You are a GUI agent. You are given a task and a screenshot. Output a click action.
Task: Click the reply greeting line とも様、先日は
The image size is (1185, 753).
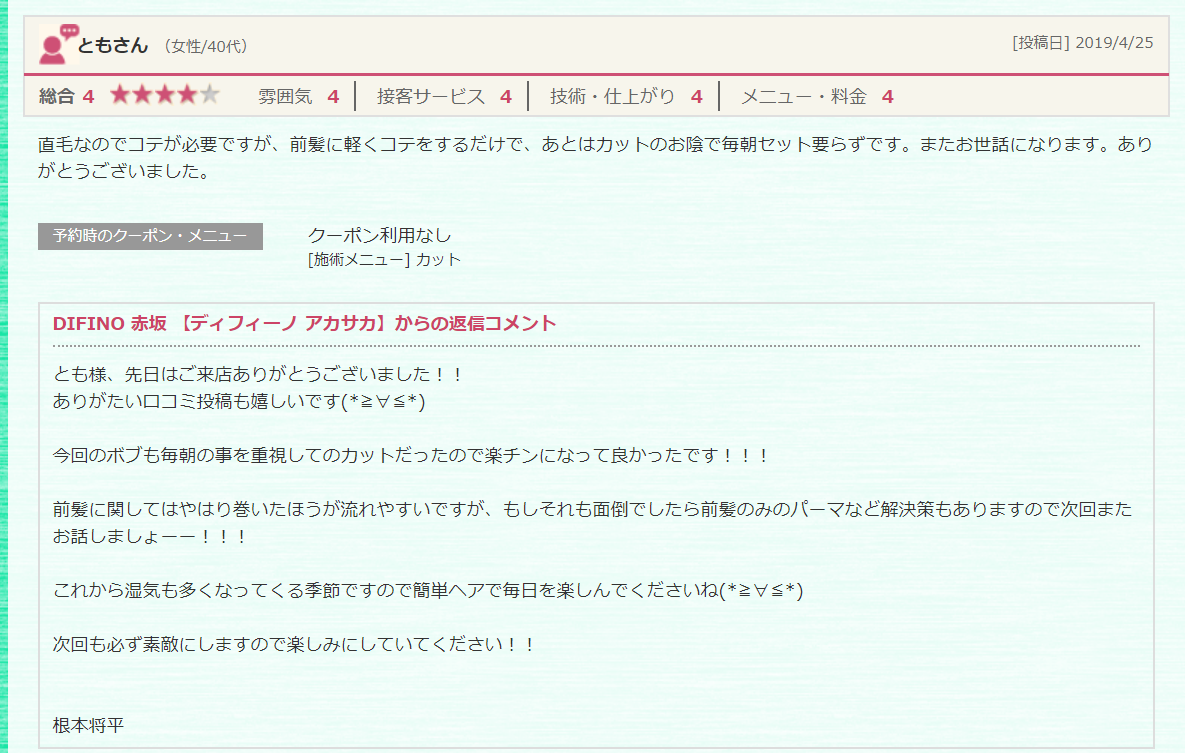tap(258, 375)
